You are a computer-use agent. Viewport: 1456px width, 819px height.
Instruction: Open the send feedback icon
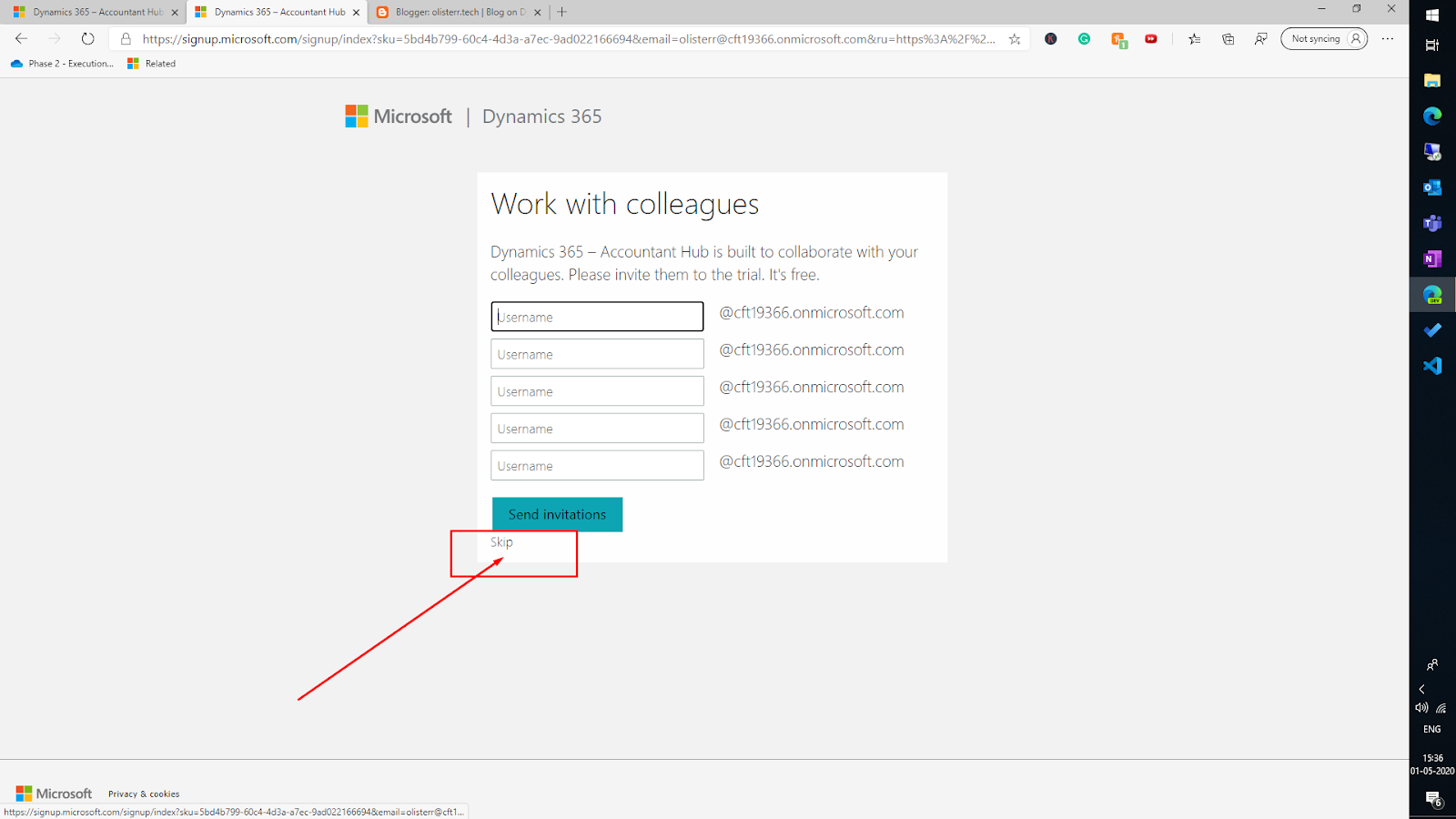(x=1260, y=39)
